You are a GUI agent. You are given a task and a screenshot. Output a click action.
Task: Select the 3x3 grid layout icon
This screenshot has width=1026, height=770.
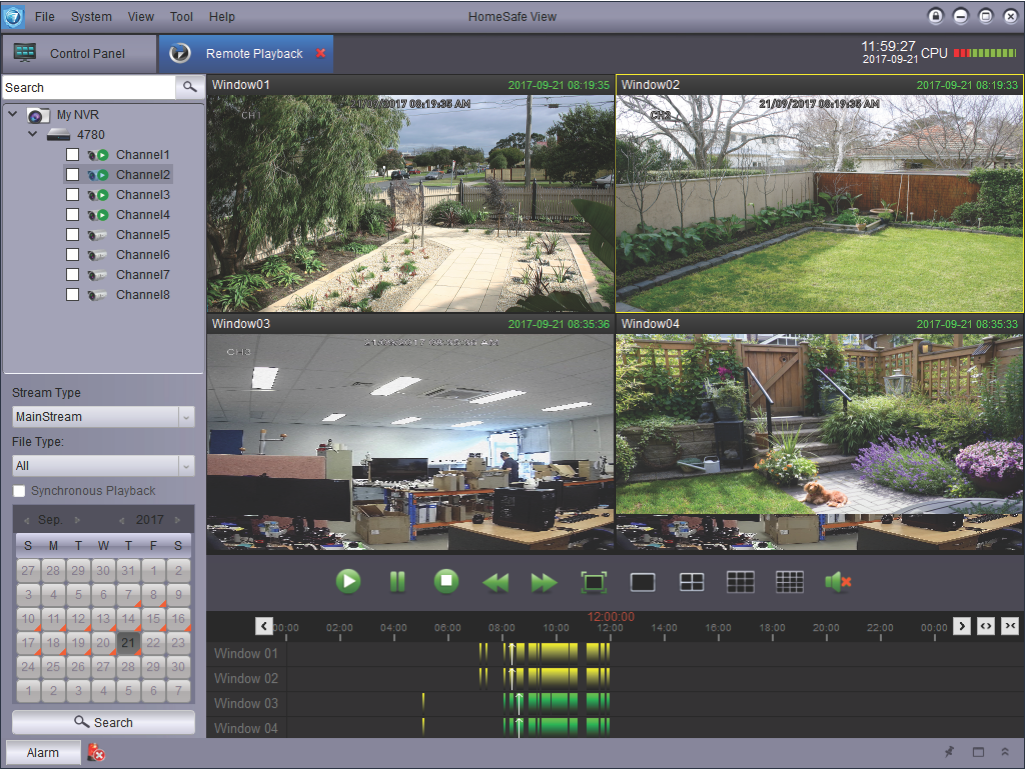point(740,582)
